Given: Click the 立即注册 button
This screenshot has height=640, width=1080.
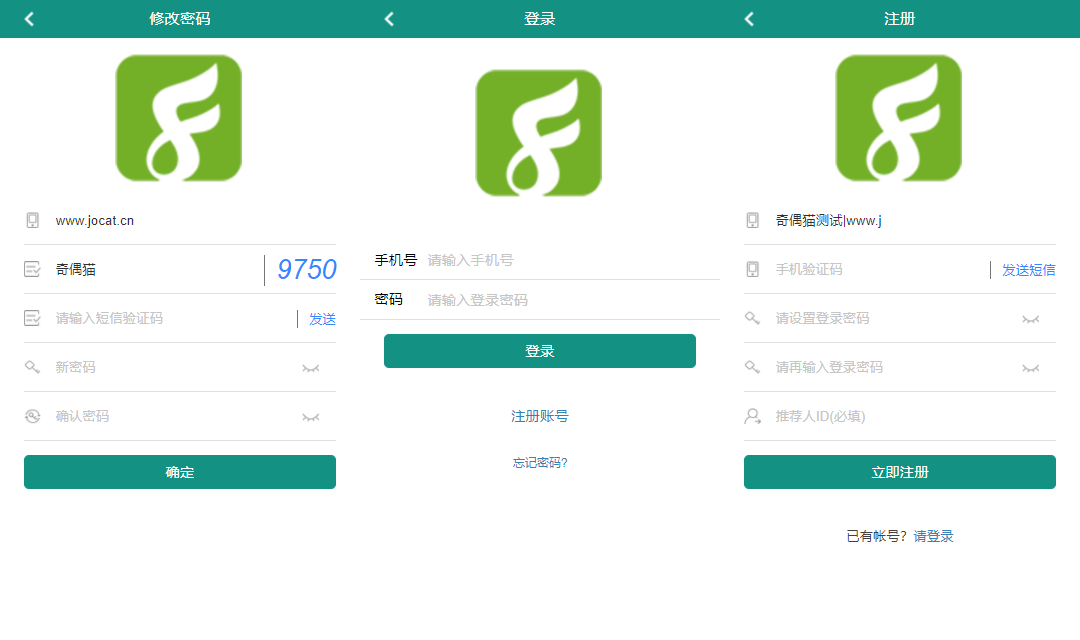Looking at the screenshot, I should [x=900, y=472].
